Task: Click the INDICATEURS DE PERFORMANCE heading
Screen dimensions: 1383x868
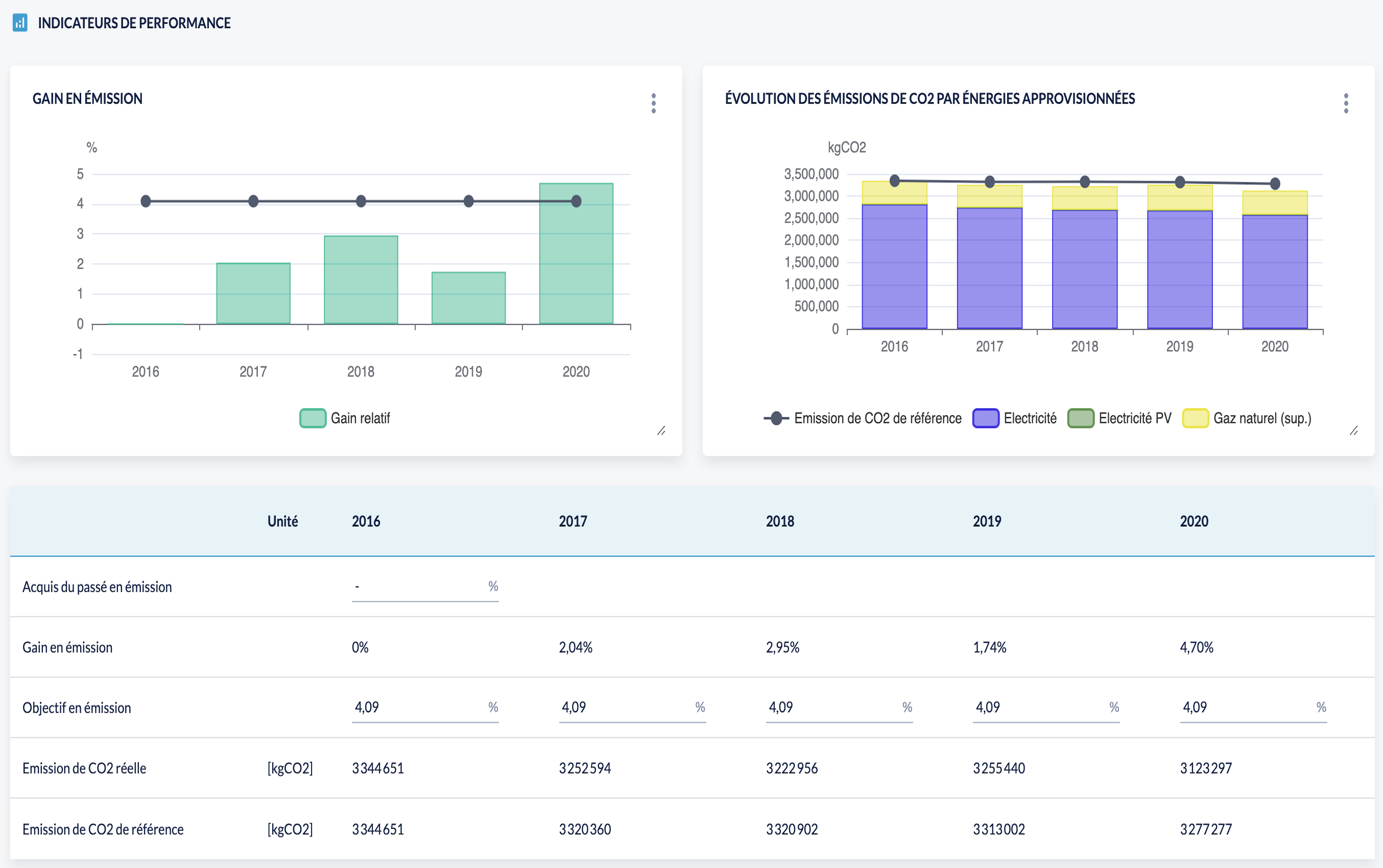Action: (134, 23)
